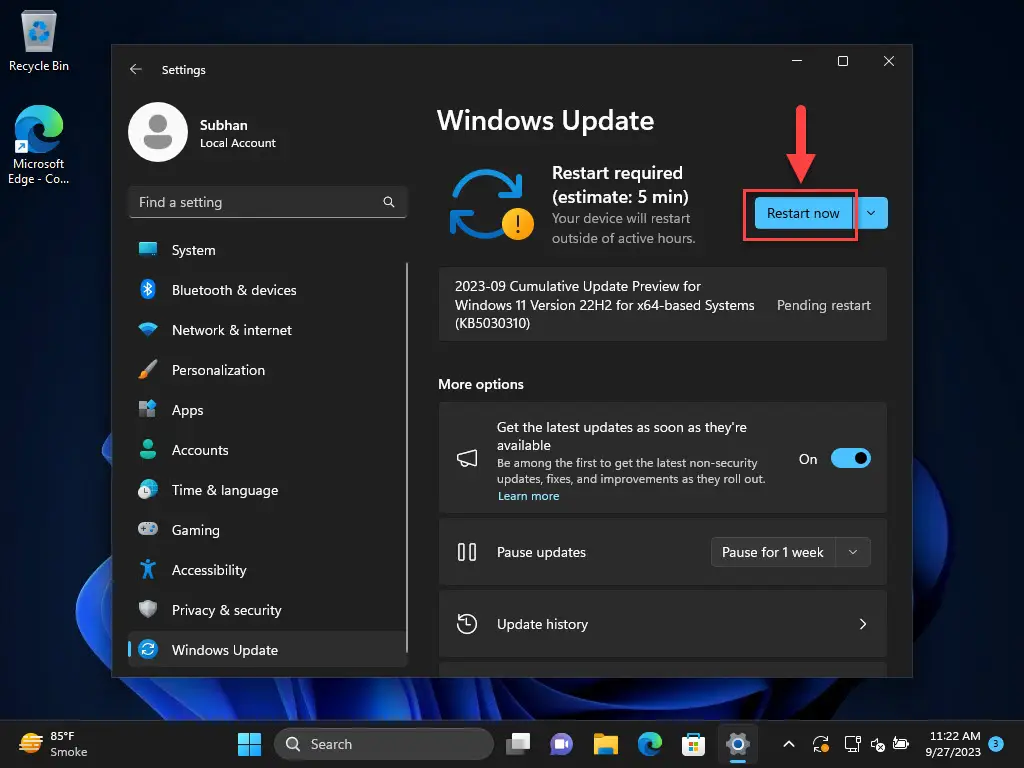Screen dimensions: 1024x768
Task: Click the Bluetooth icon in sidebar
Action: [148, 289]
